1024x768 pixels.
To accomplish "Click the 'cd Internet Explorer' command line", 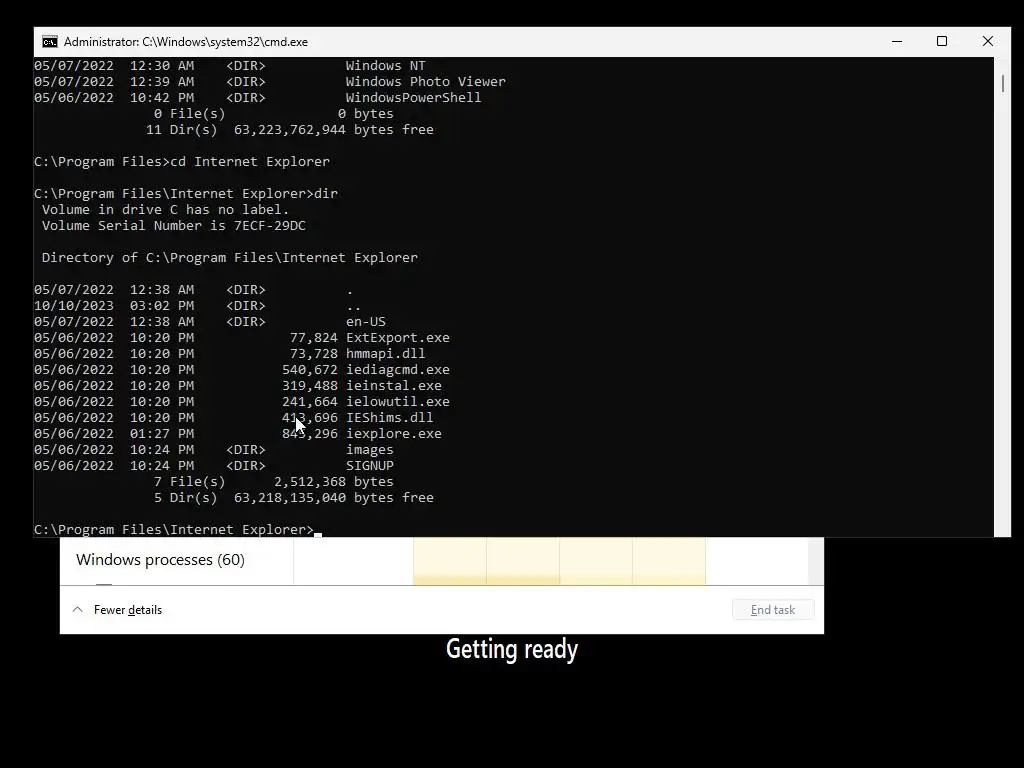I will [182, 161].
